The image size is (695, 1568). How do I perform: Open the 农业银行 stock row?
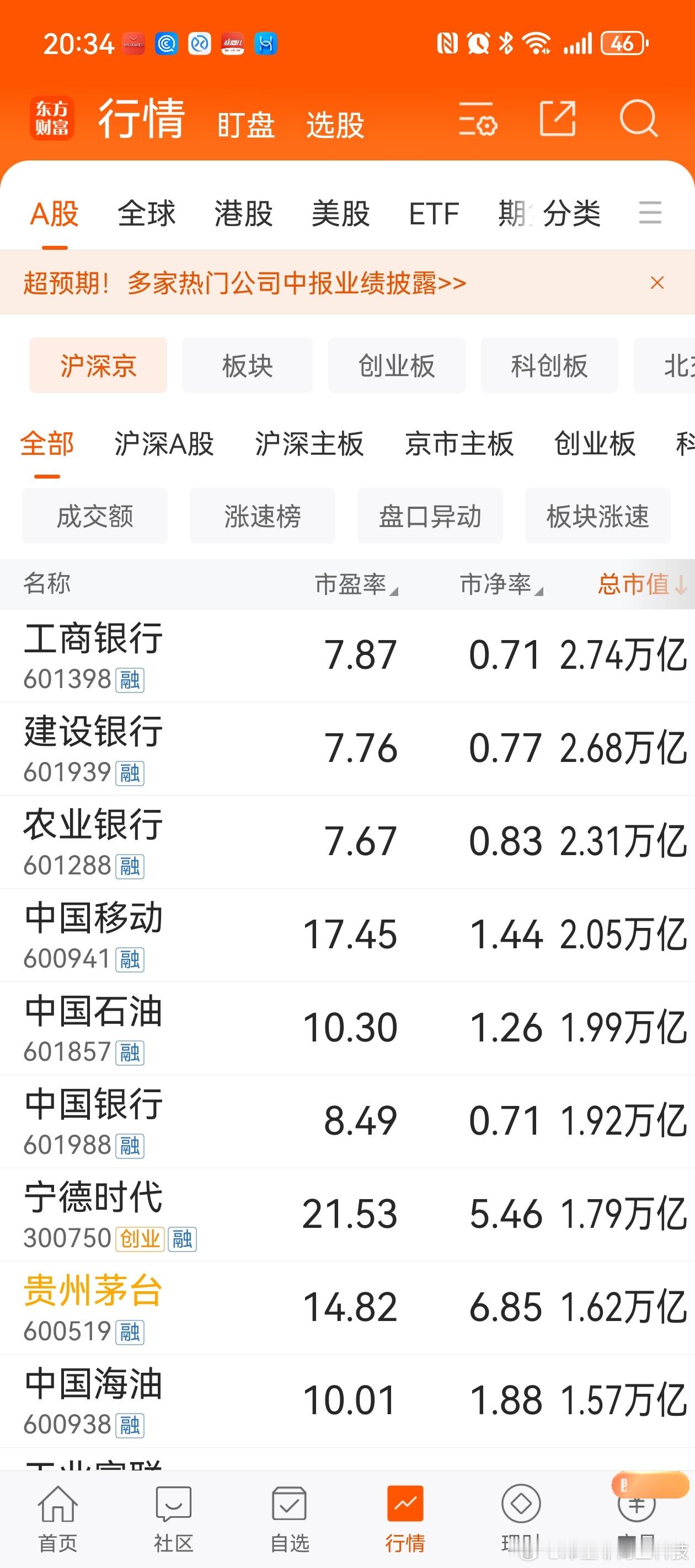click(347, 842)
